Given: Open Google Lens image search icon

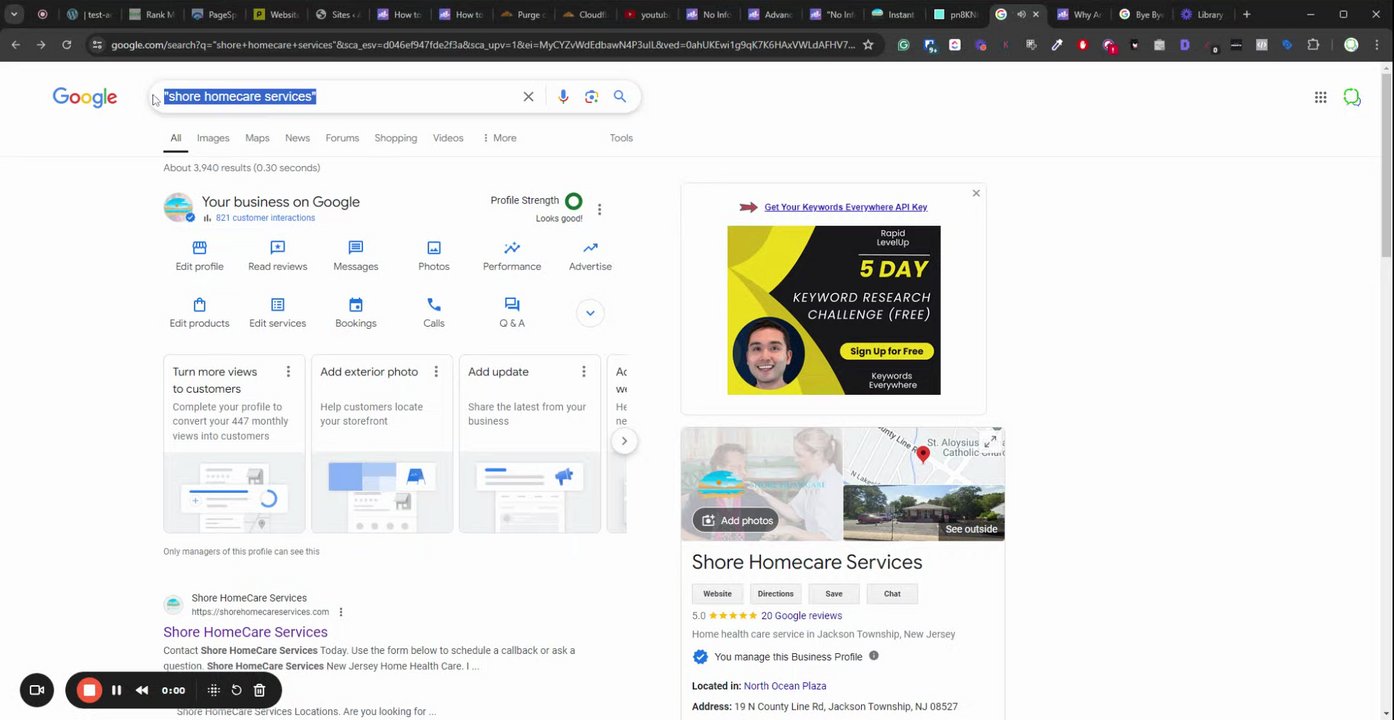Looking at the screenshot, I should pyautogui.click(x=591, y=96).
